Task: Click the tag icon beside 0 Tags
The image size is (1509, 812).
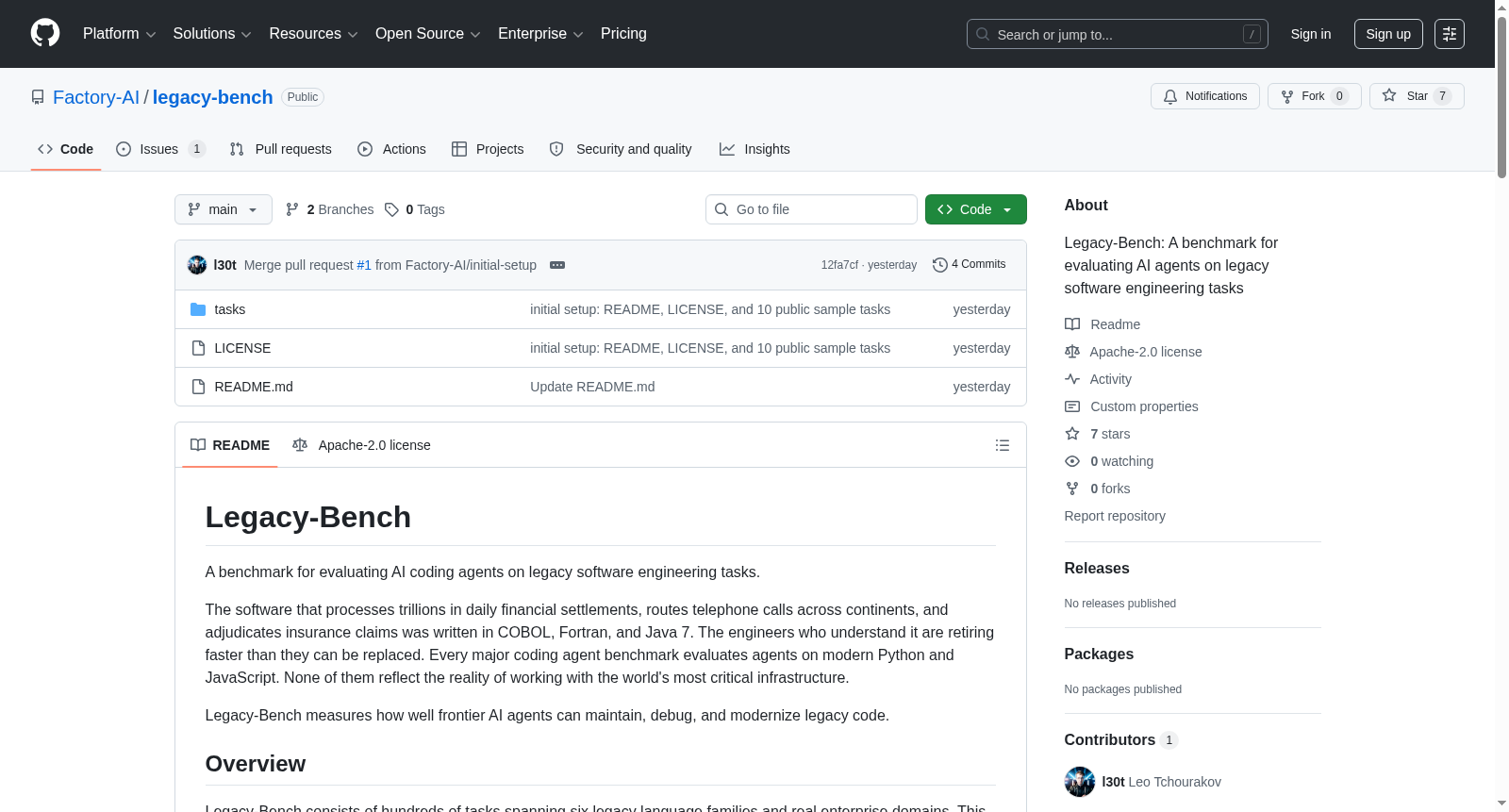Action: coord(391,209)
